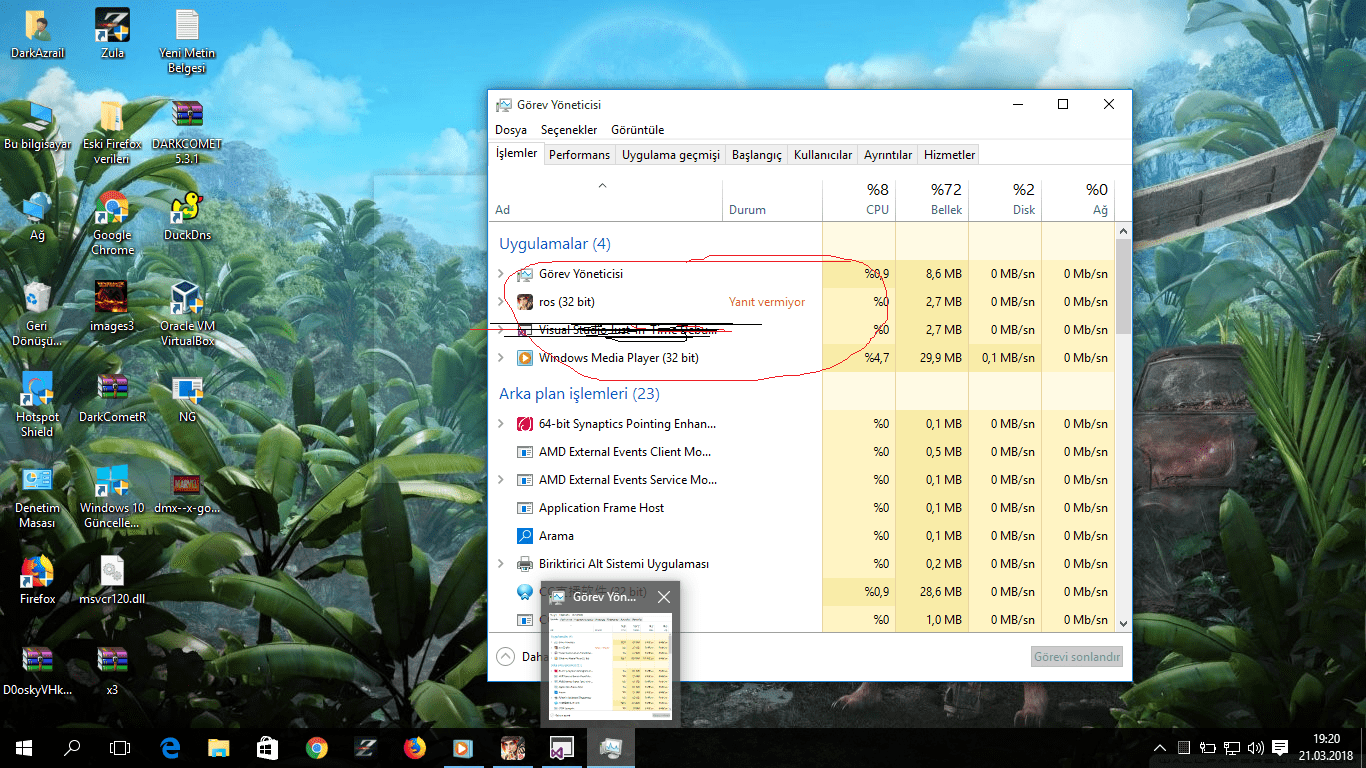
Task: Open Microsoft Edge from the taskbar
Action: [170, 747]
